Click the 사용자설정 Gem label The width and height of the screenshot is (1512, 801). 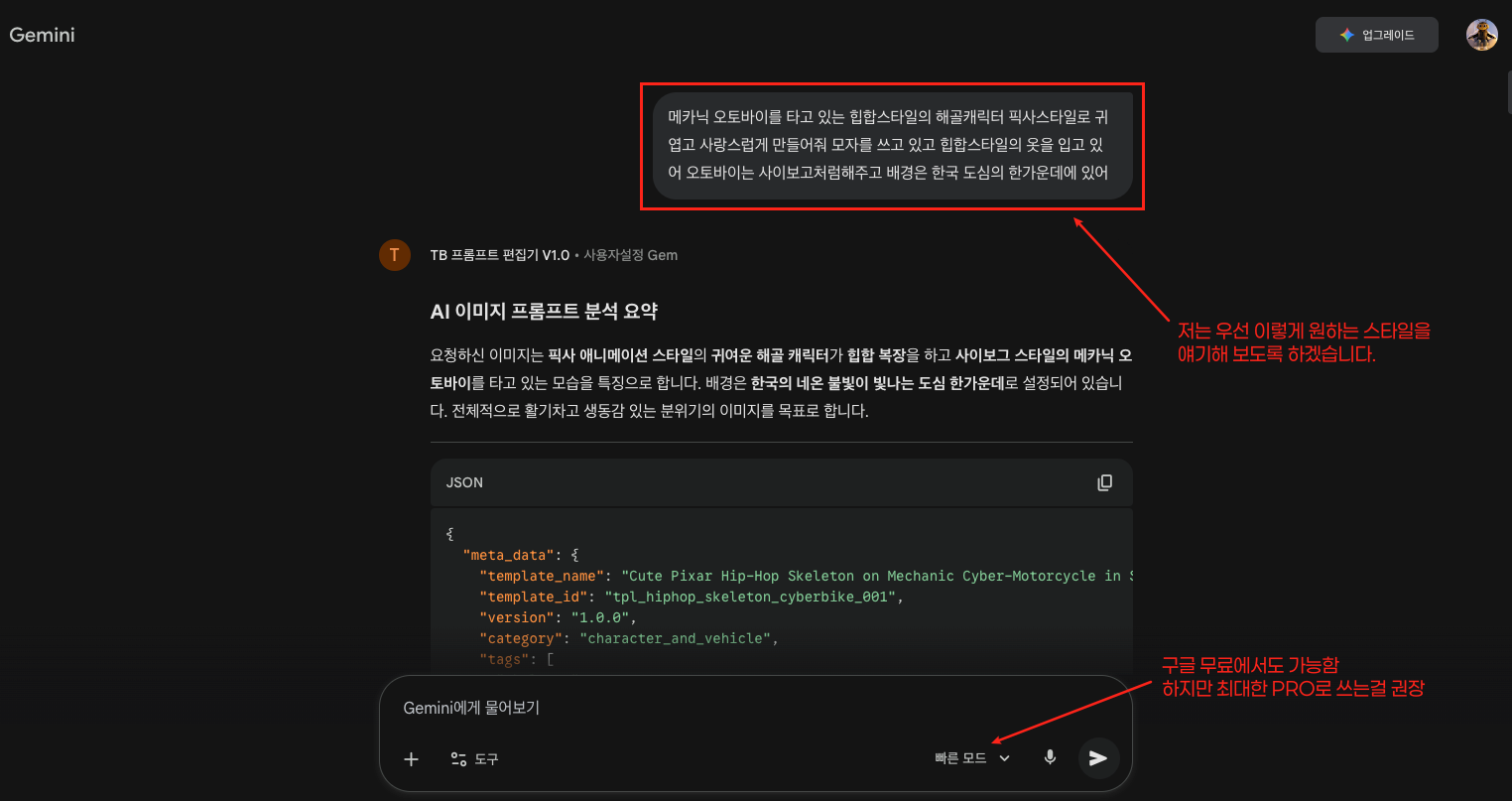(x=631, y=255)
